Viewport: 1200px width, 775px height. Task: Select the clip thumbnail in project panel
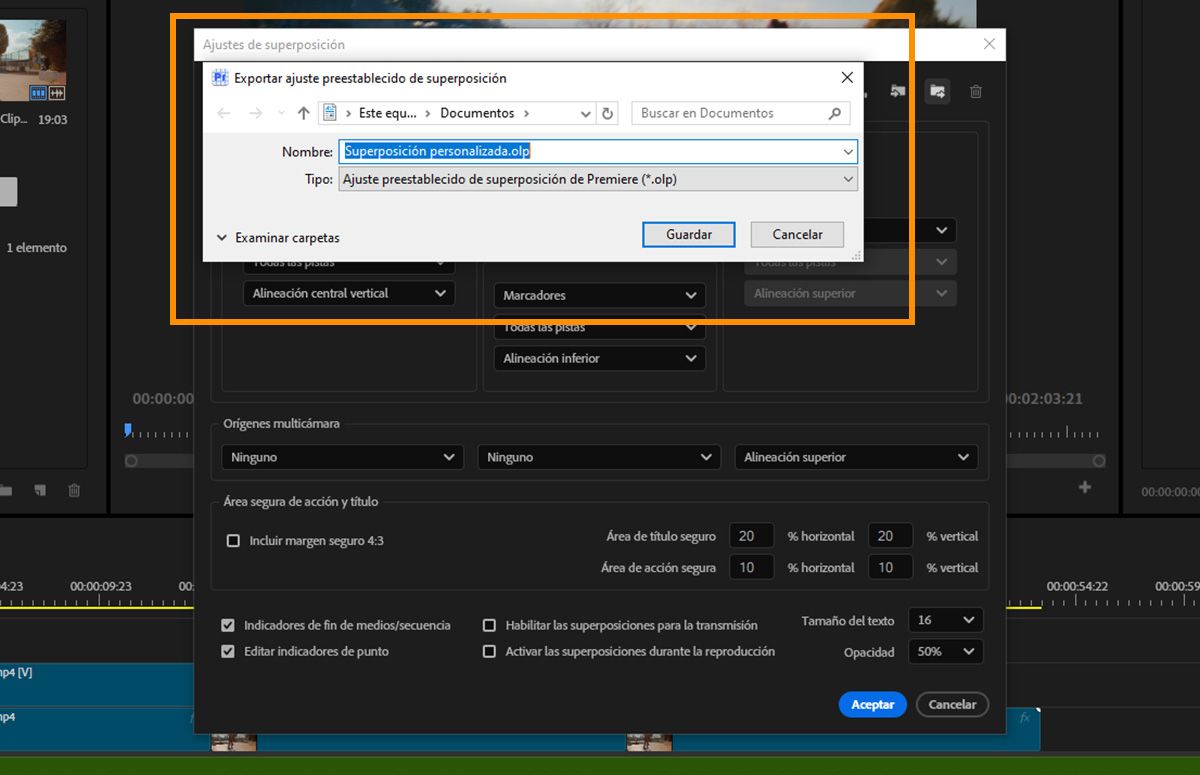click(x=33, y=61)
